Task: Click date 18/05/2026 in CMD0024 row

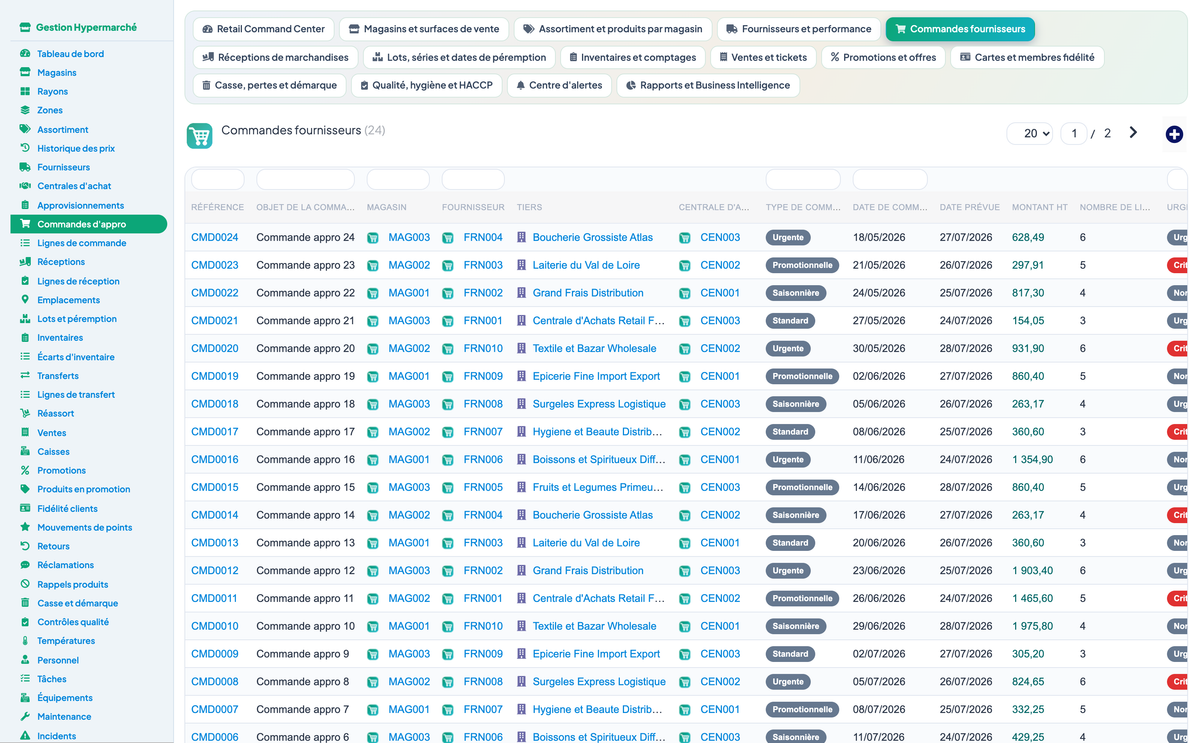Action: tap(879, 238)
